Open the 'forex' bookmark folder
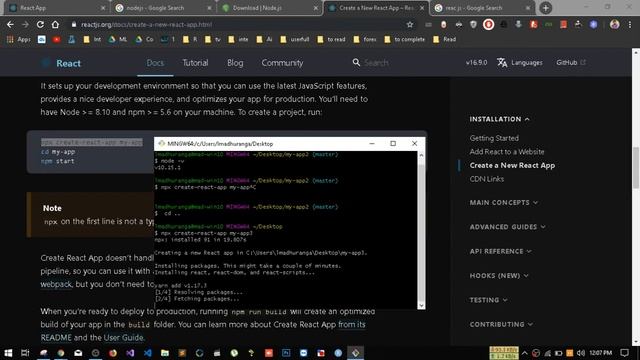The height and width of the screenshot is (360, 640). click(365, 40)
